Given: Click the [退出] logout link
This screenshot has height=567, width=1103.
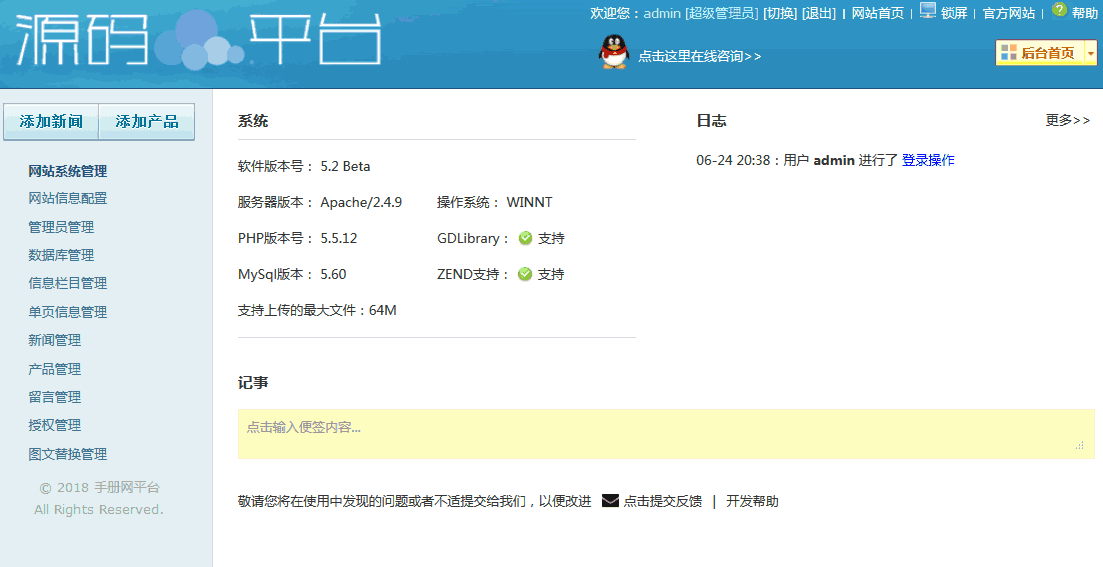Looking at the screenshot, I should coord(819,13).
